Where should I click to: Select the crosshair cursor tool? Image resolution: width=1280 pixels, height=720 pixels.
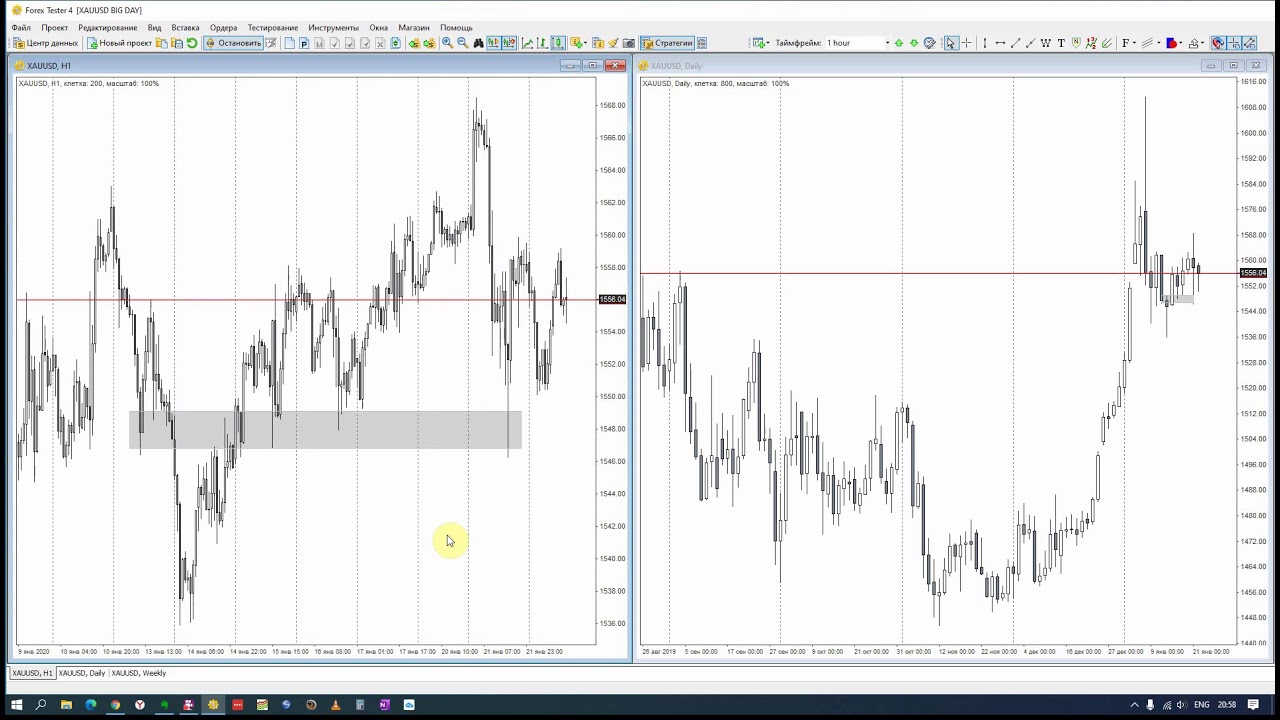966,43
